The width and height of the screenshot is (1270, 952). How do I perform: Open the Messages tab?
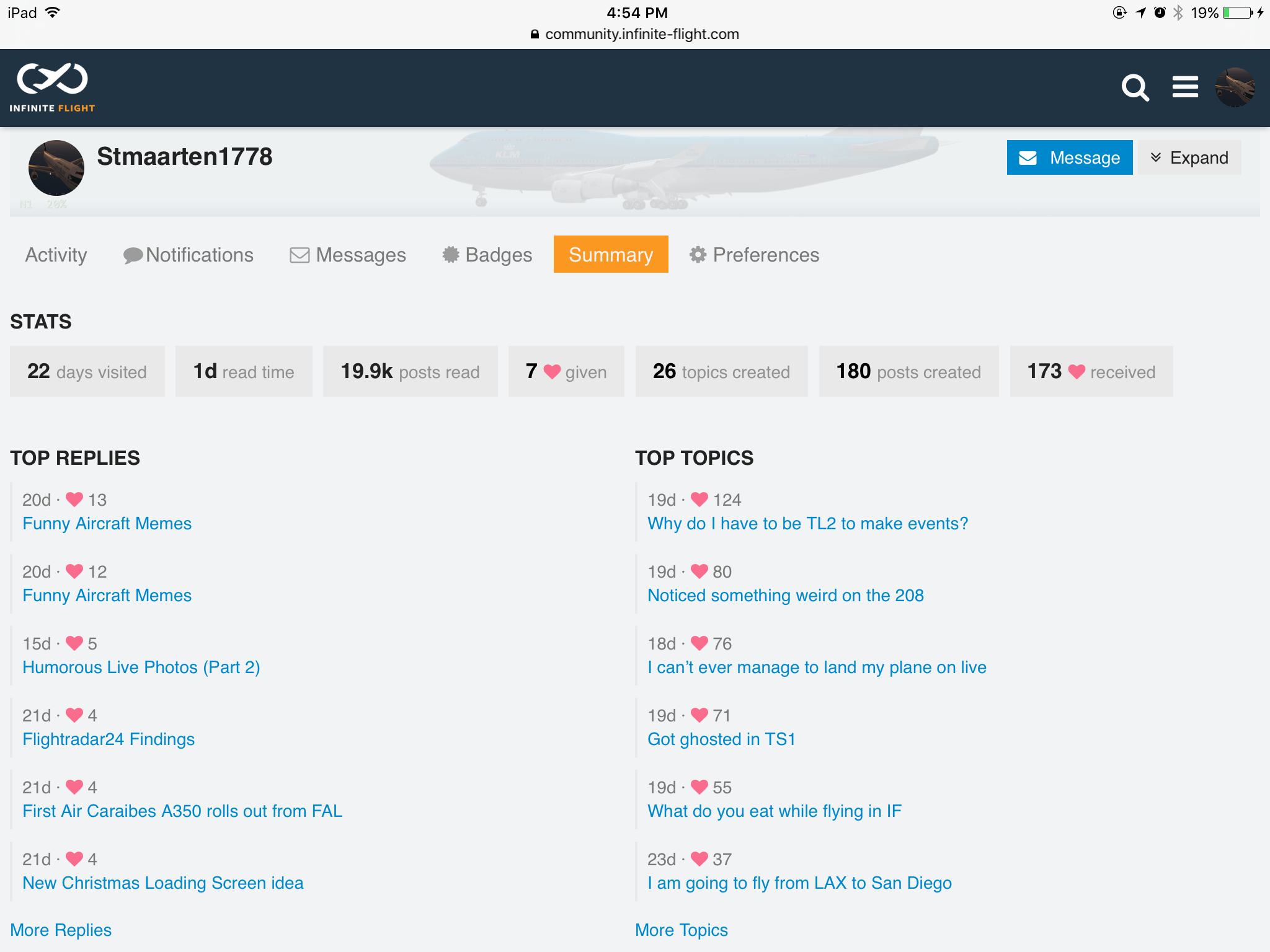(348, 255)
